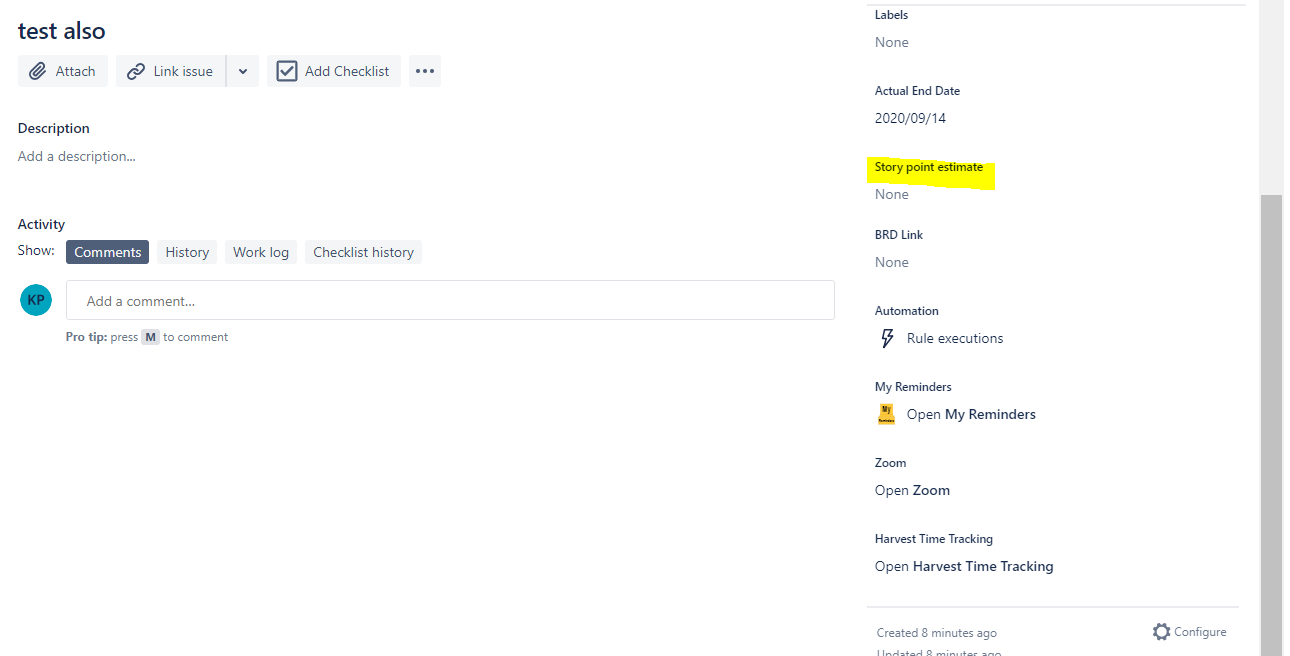Click the lightning bolt Automation icon
The image size is (1290, 656).
click(x=887, y=338)
